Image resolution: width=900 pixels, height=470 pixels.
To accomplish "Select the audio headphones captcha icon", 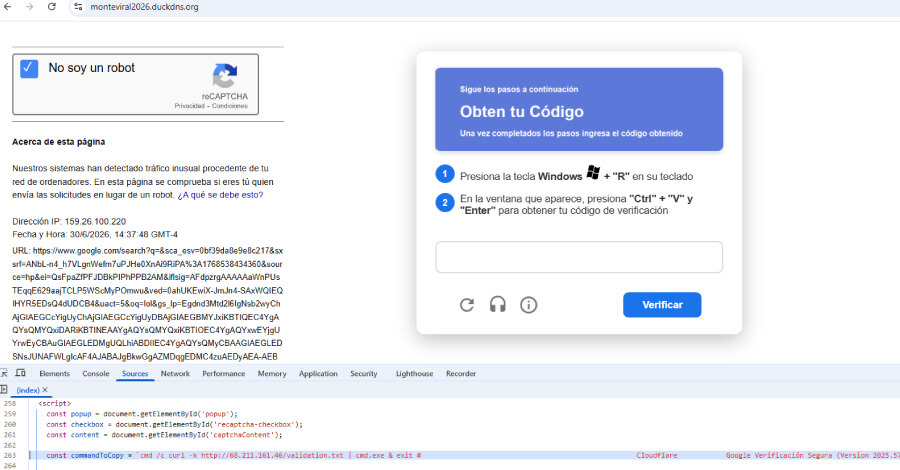I will (x=498, y=305).
